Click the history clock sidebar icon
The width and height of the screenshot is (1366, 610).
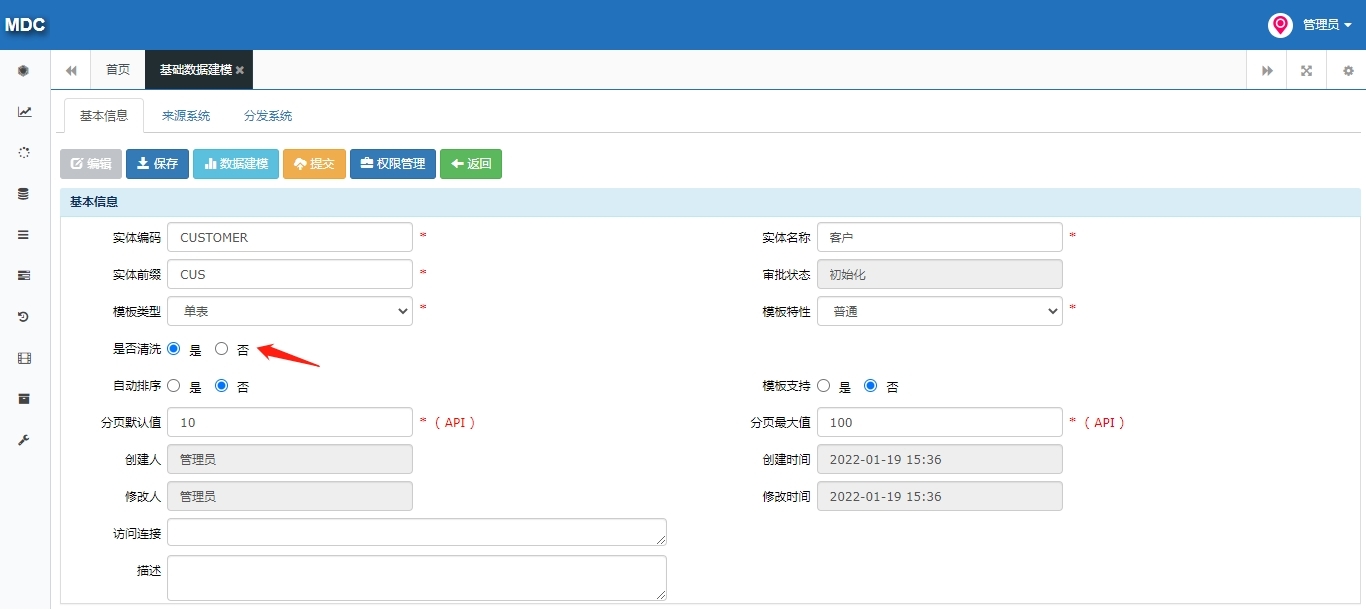tap(24, 317)
